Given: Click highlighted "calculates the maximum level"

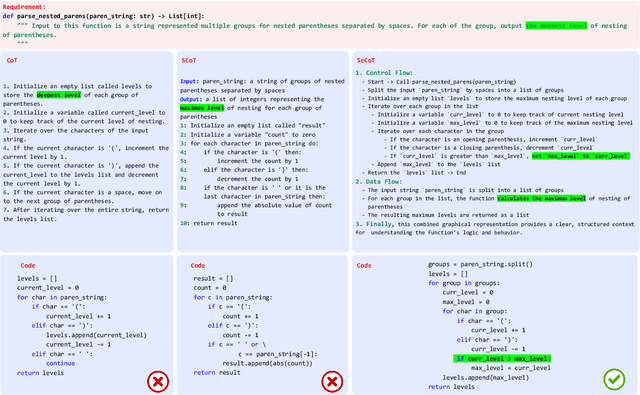Looking at the screenshot, I should coord(541,198).
